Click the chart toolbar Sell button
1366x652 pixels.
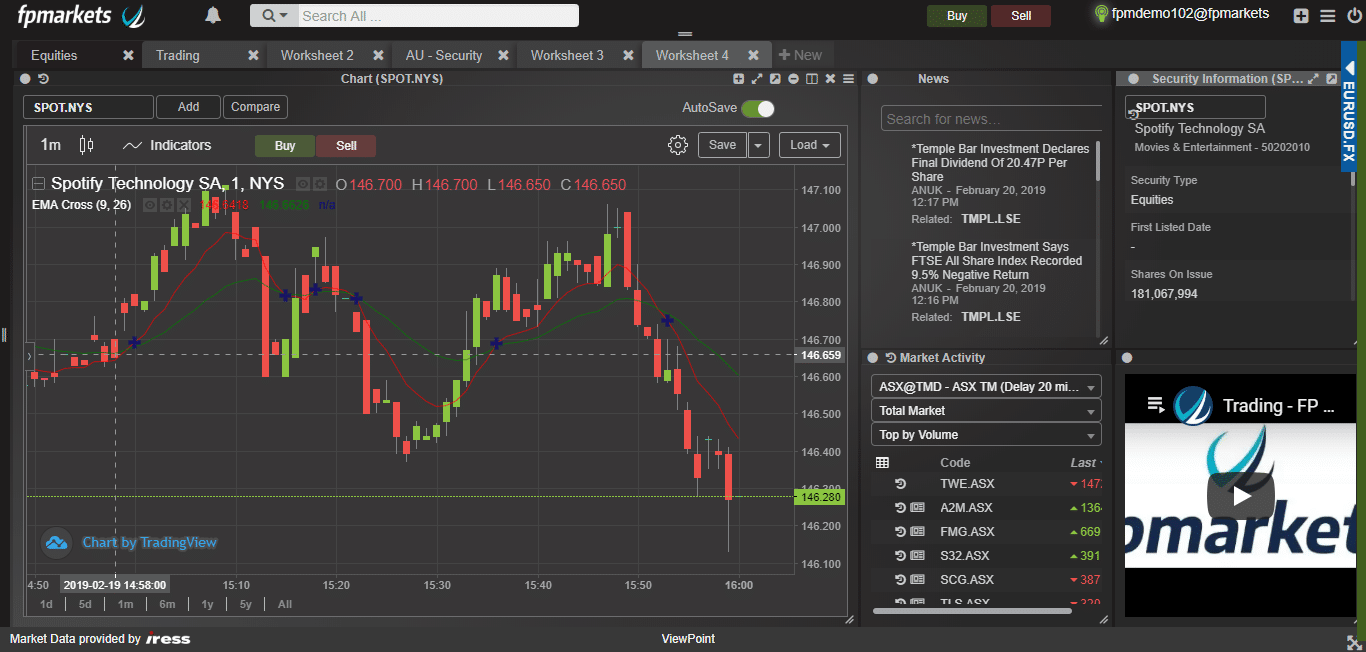point(346,146)
